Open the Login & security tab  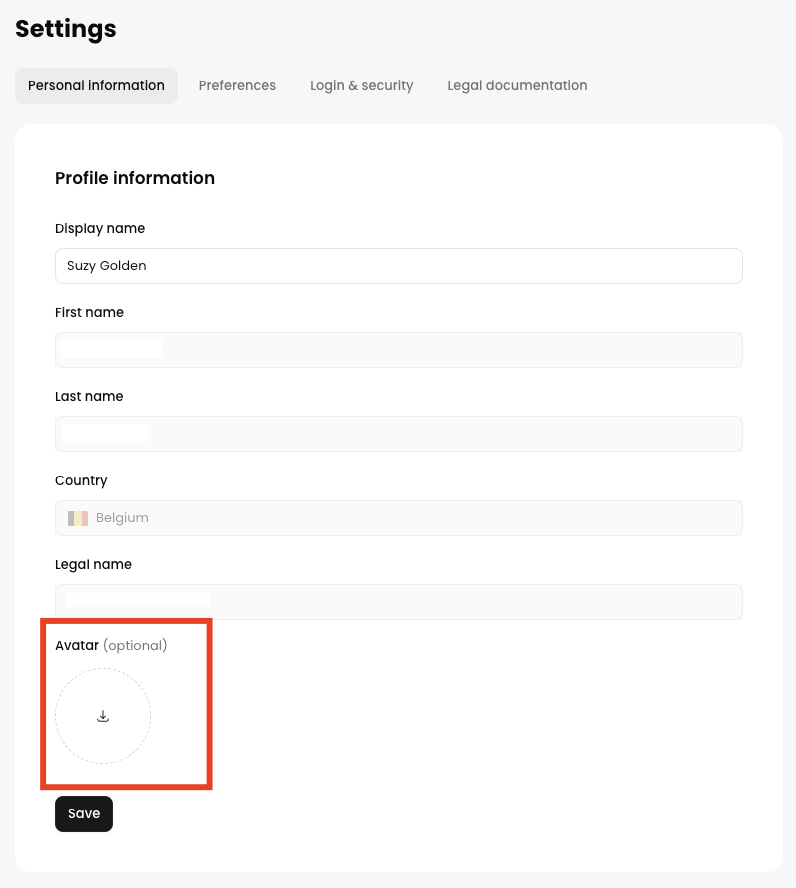[361, 86]
